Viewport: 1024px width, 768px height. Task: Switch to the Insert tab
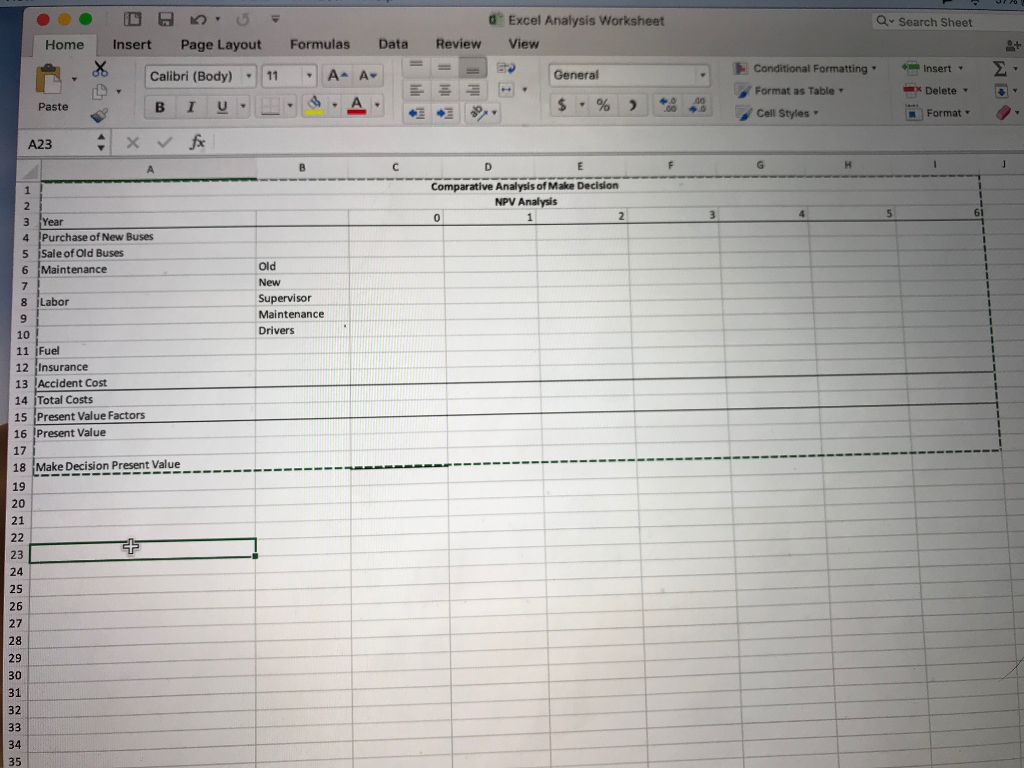pos(132,44)
